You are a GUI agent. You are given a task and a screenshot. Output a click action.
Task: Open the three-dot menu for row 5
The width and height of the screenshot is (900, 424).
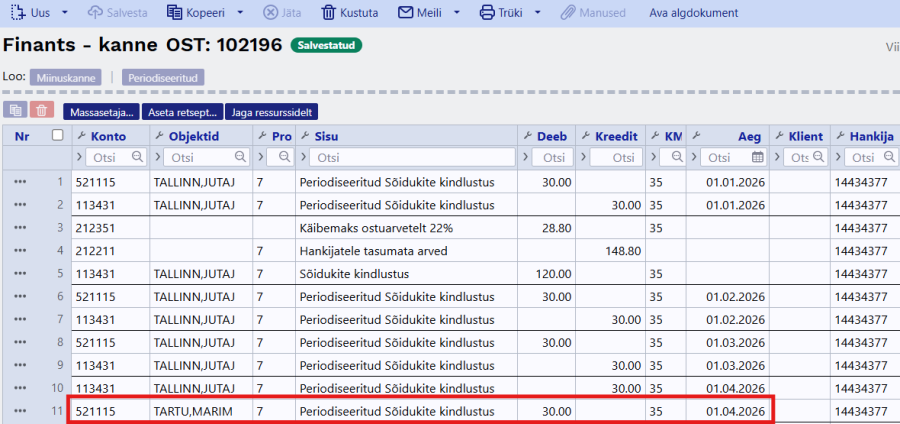pyautogui.click(x=21, y=274)
